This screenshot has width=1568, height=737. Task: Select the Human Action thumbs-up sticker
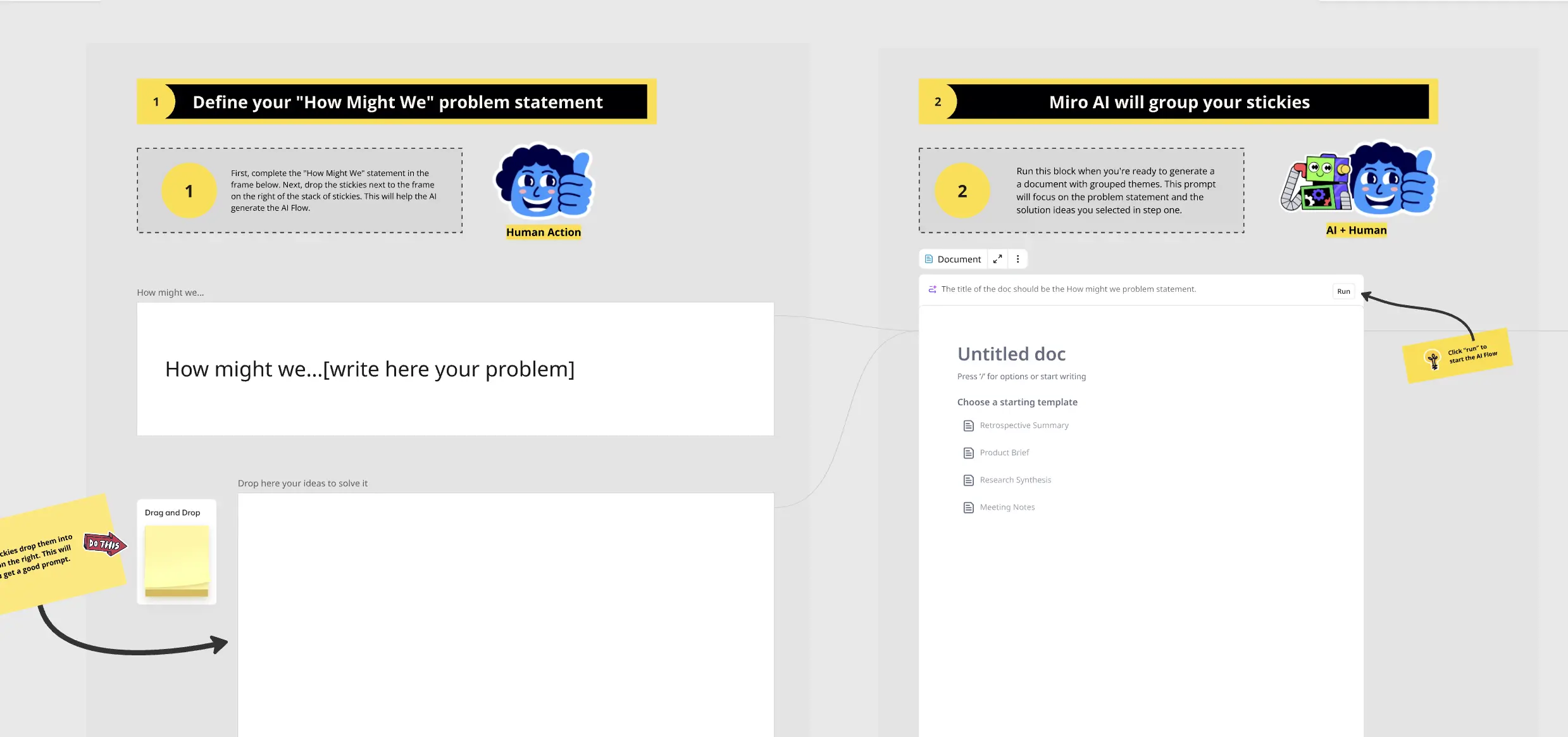[544, 182]
